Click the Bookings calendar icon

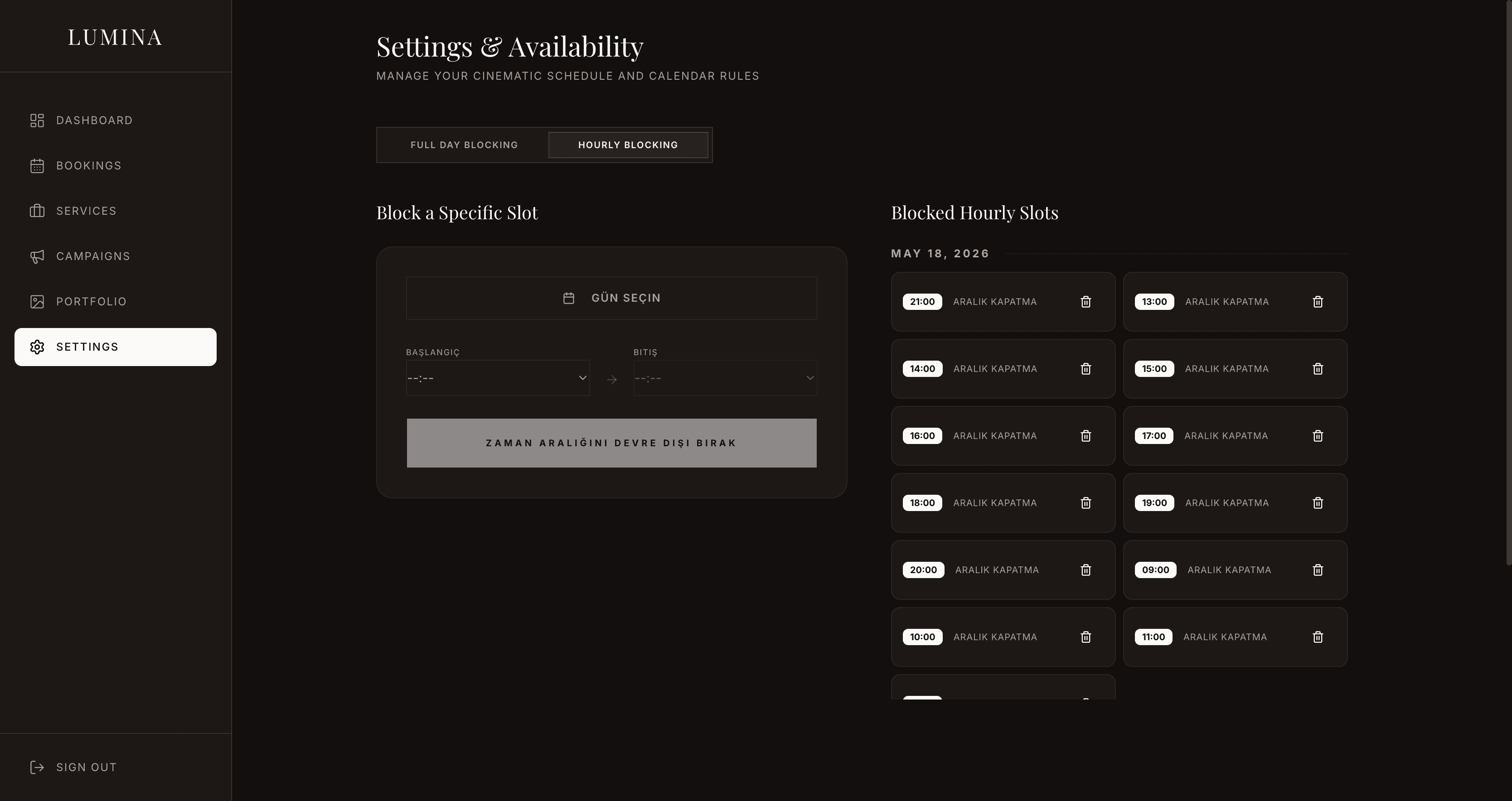[x=37, y=165]
